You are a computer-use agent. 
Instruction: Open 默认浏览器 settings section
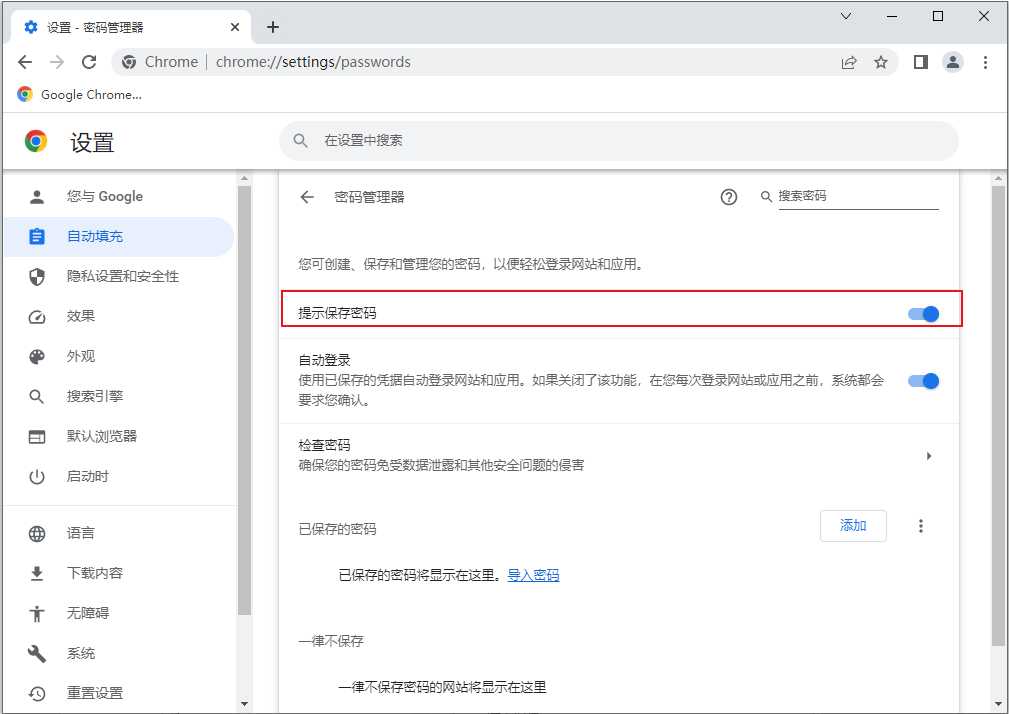pos(119,436)
